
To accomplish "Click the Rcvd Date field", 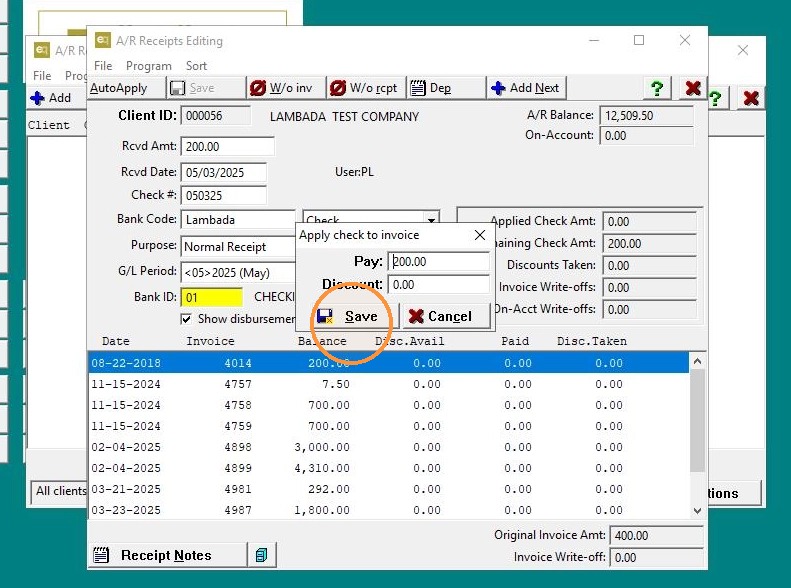I will click(x=223, y=172).
